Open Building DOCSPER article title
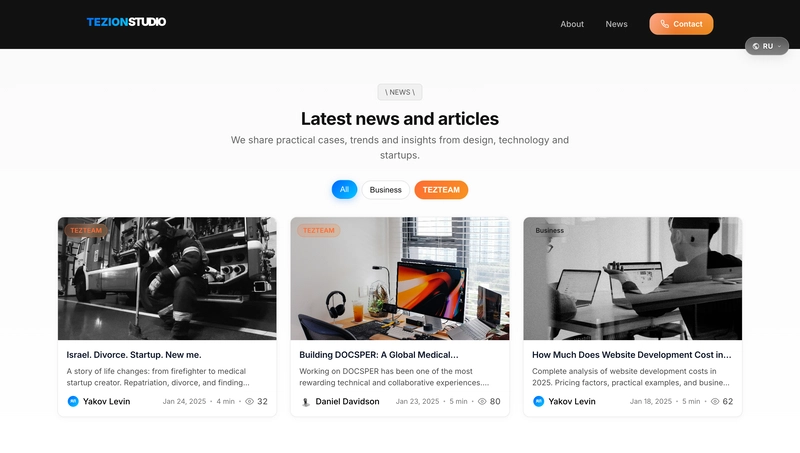 click(x=379, y=355)
